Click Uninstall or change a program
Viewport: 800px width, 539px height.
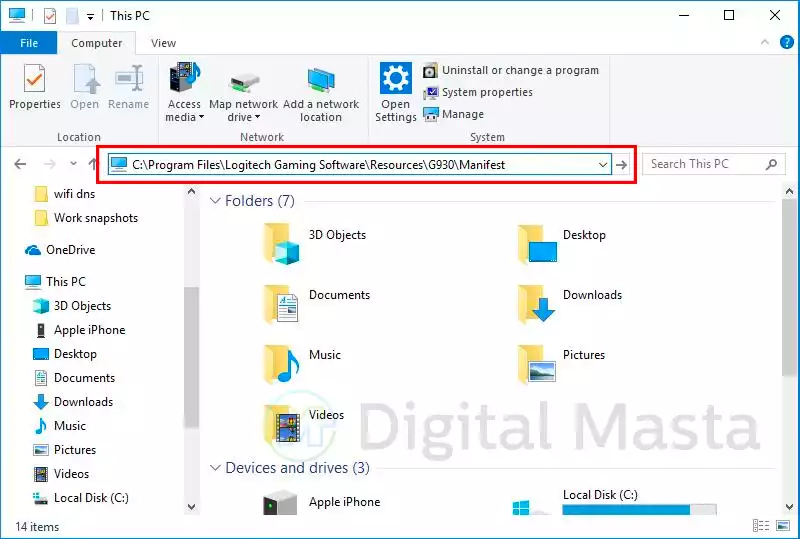tap(511, 70)
